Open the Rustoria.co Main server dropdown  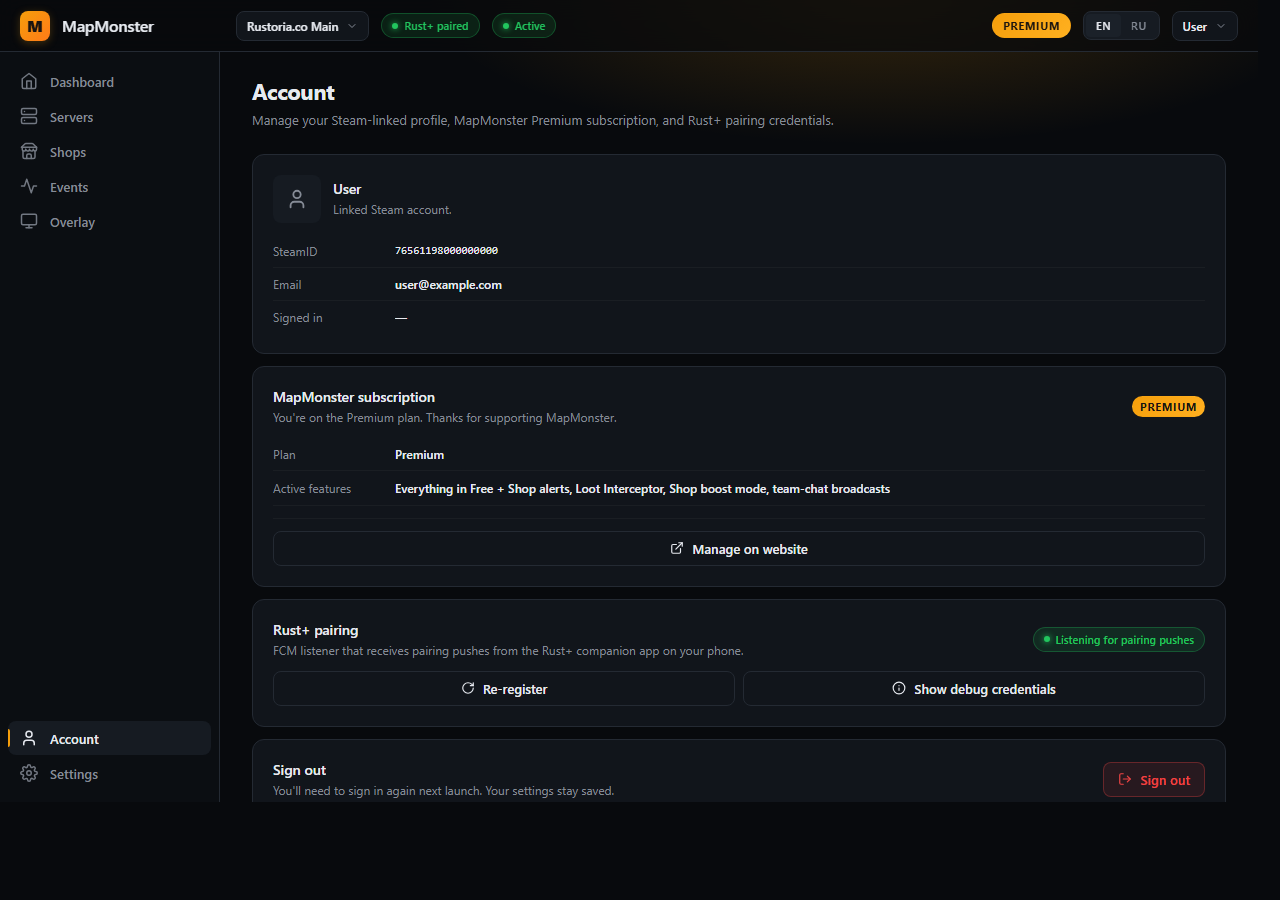(302, 26)
